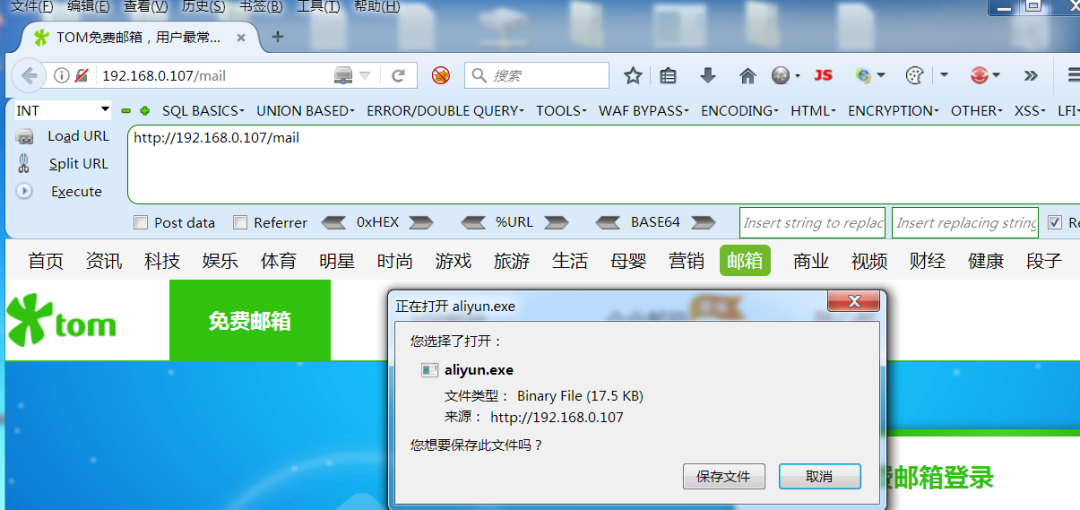The image size is (1080, 510).
Task: Toggle the checked box after replacing string field
Action: coord(1055,223)
